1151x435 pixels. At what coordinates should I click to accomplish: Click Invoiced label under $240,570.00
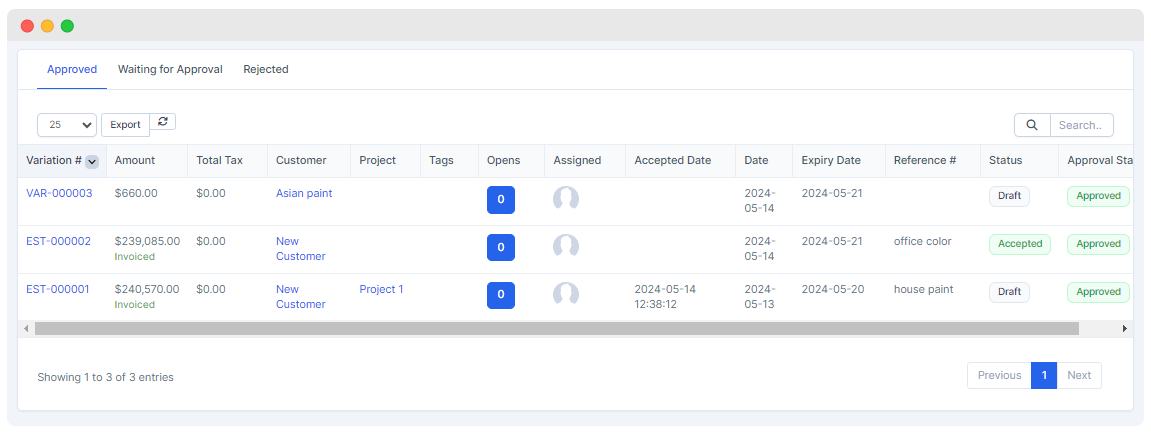pyautogui.click(x=134, y=304)
